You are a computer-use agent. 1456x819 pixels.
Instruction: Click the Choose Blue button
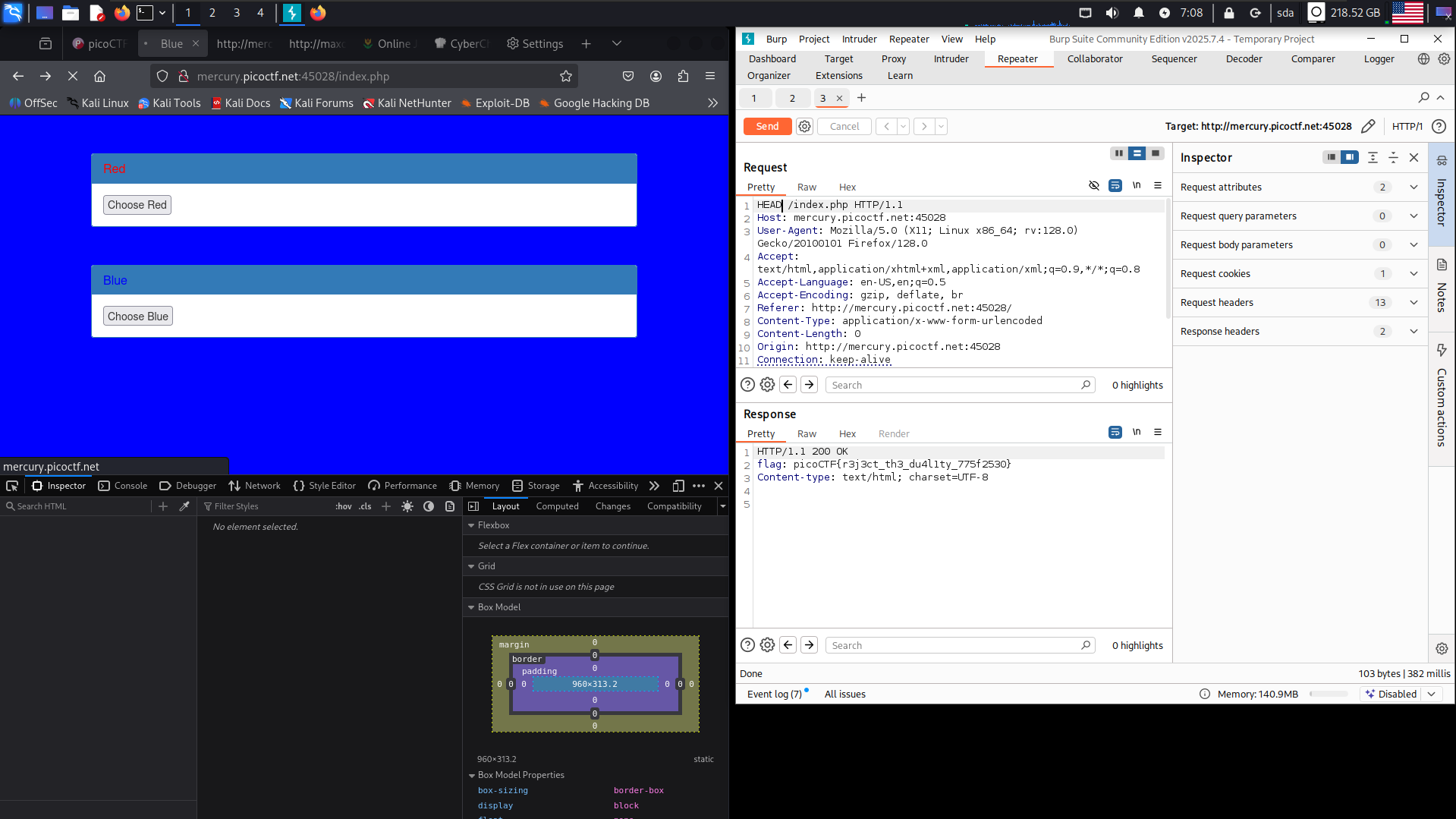(138, 317)
